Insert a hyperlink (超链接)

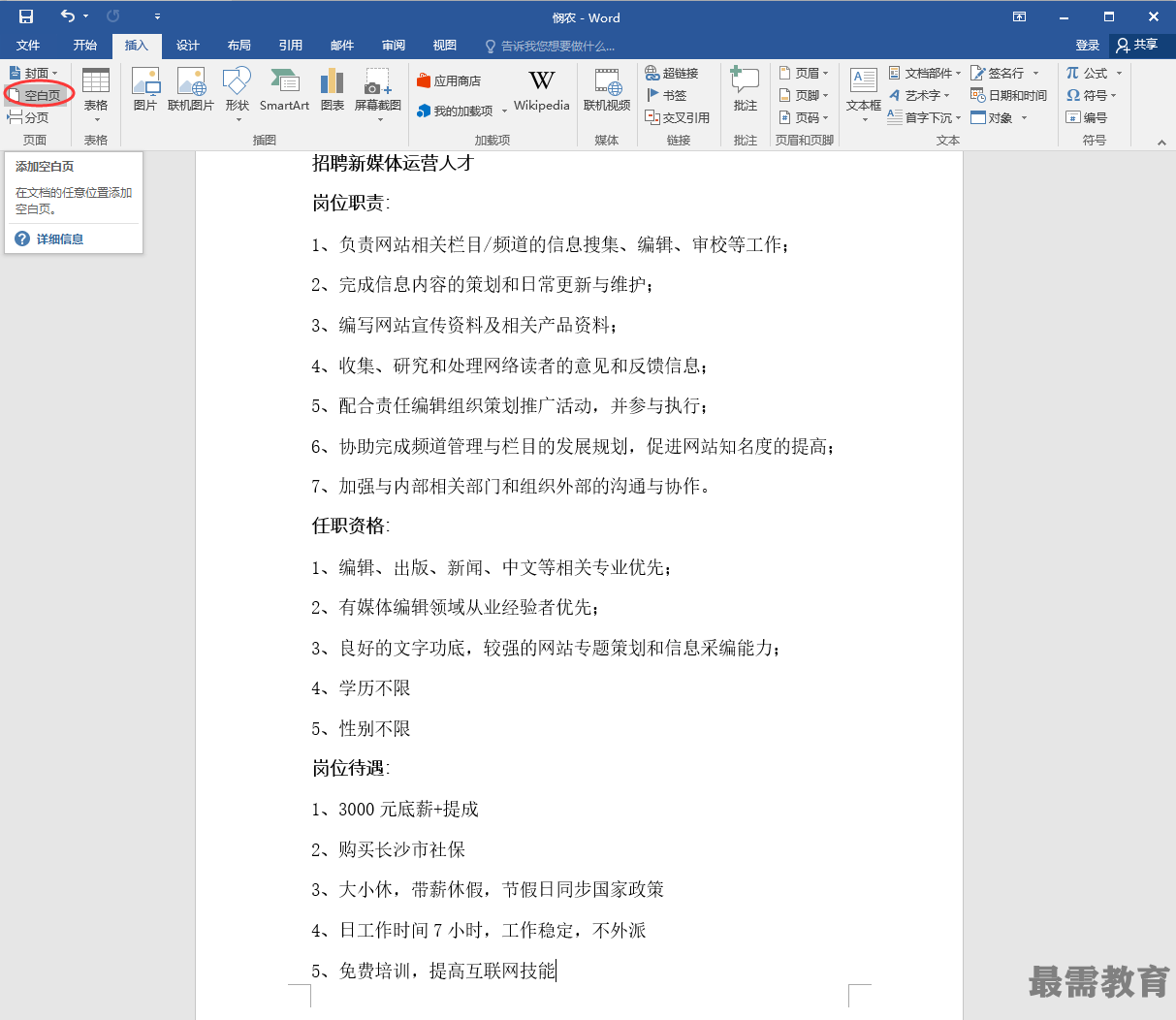[672, 73]
